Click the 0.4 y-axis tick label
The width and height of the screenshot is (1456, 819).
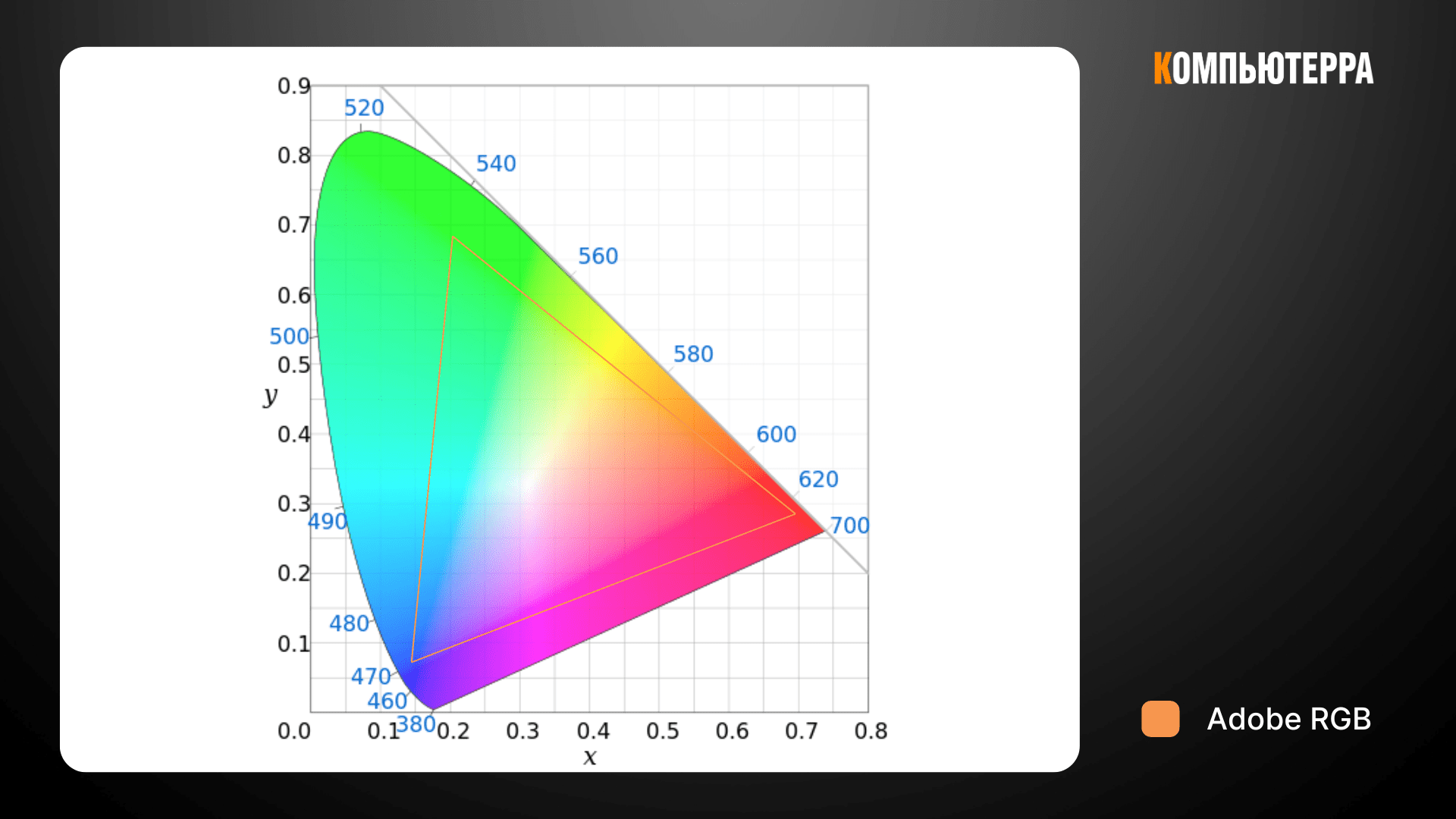pyautogui.click(x=294, y=435)
